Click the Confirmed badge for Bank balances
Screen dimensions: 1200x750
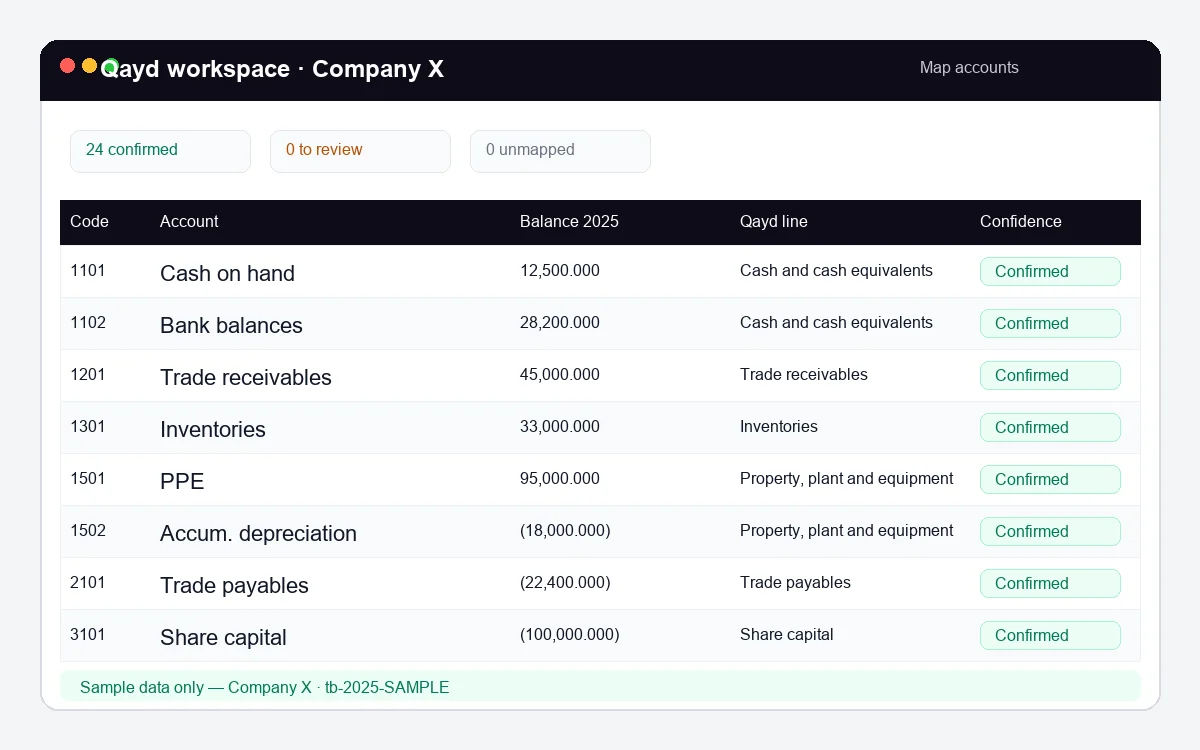pos(1050,323)
